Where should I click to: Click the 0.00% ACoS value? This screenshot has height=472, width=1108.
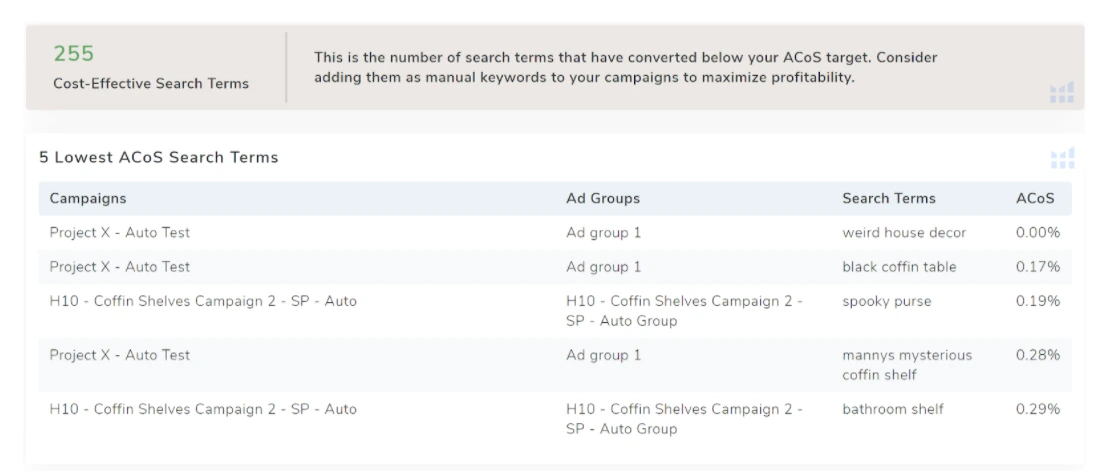coord(1037,233)
